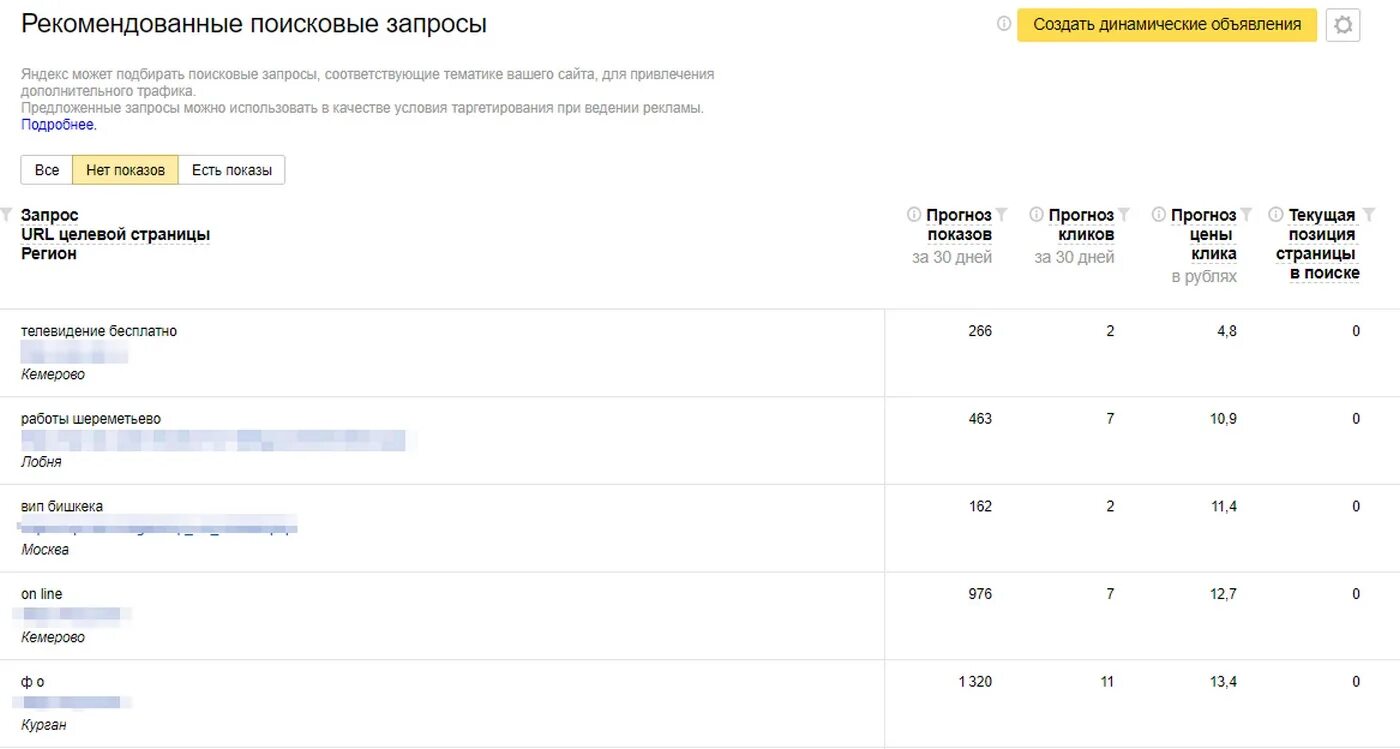Expand filter for Текущая позиция column

(1368, 215)
